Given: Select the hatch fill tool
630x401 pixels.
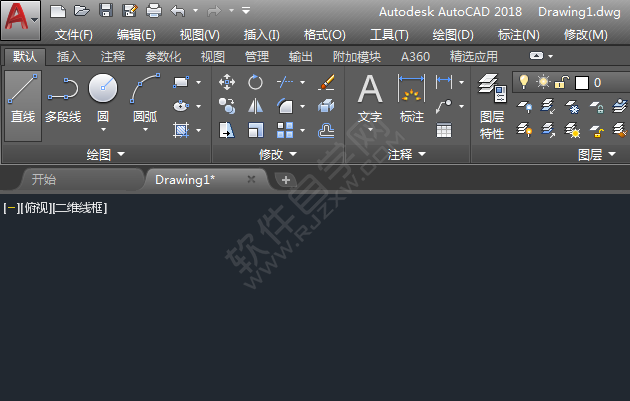Looking at the screenshot, I should 181,130.
